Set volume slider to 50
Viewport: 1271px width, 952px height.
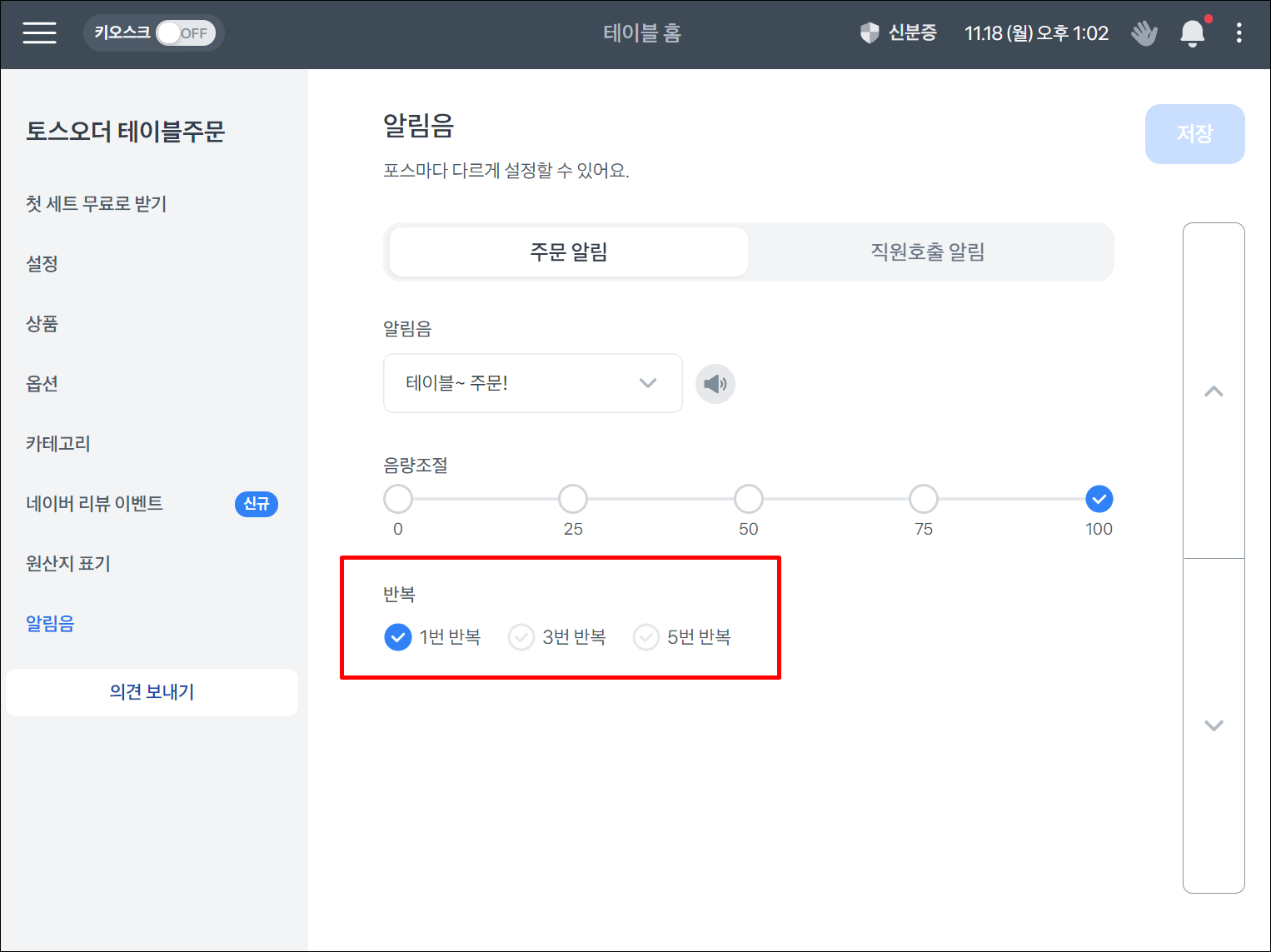point(748,499)
